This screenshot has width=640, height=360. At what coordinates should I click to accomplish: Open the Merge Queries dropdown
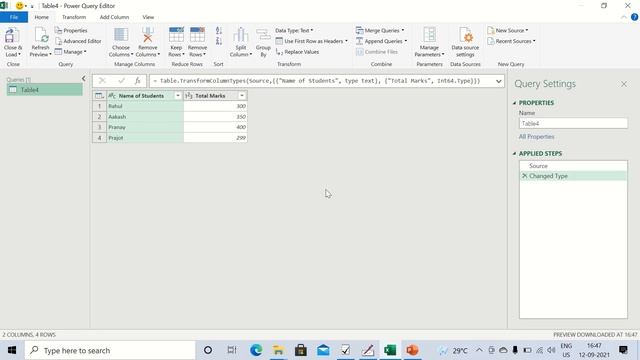click(x=380, y=31)
